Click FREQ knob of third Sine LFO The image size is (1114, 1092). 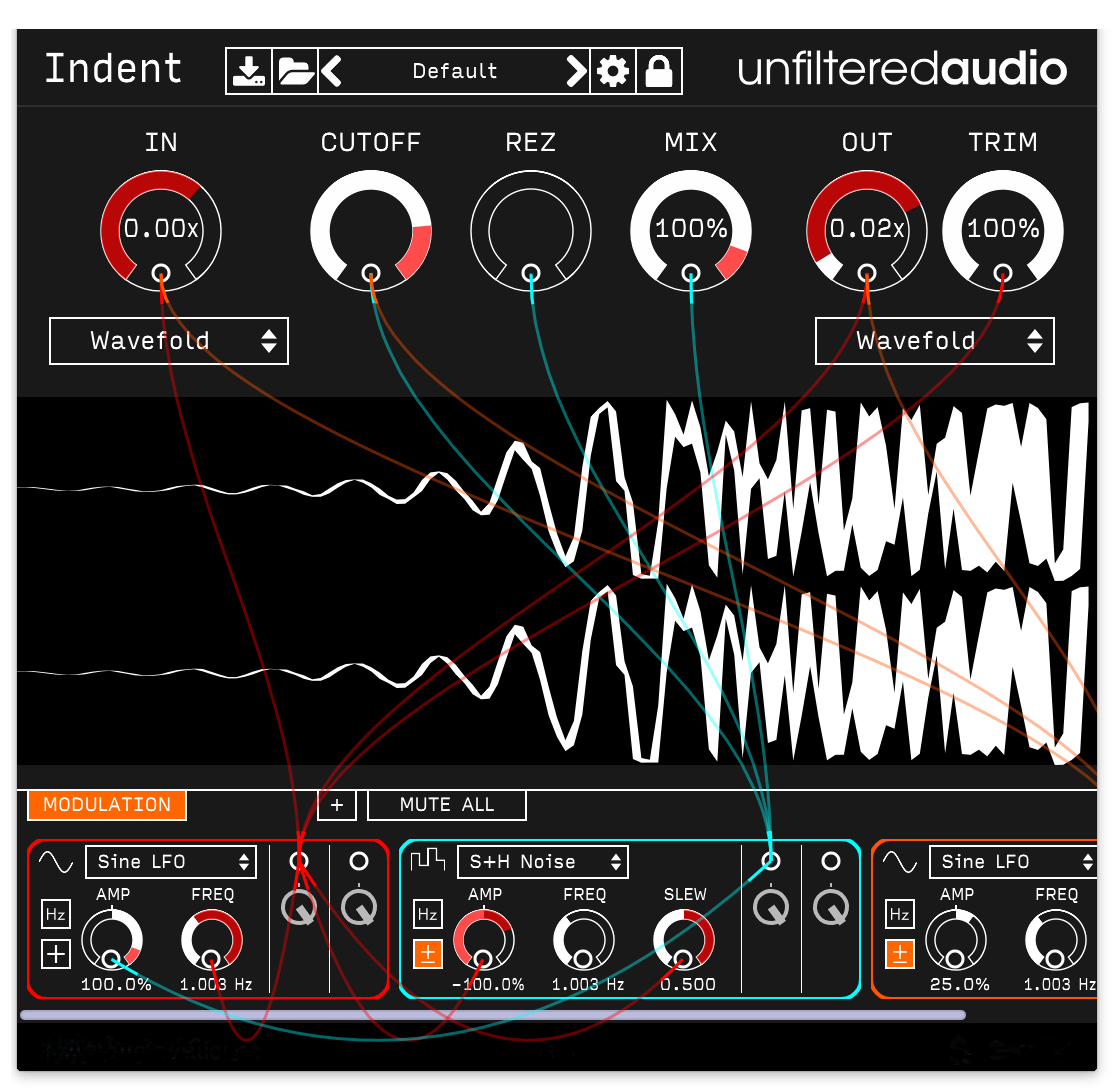point(1056,940)
